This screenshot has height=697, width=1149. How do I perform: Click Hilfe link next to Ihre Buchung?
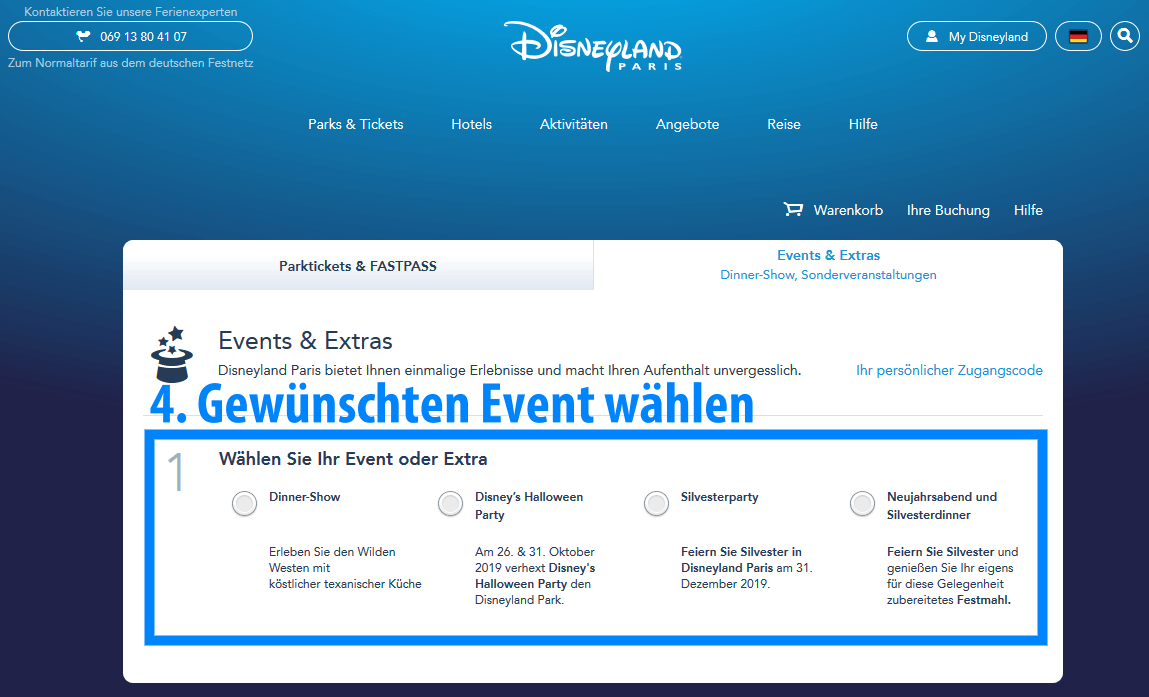(1028, 210)
